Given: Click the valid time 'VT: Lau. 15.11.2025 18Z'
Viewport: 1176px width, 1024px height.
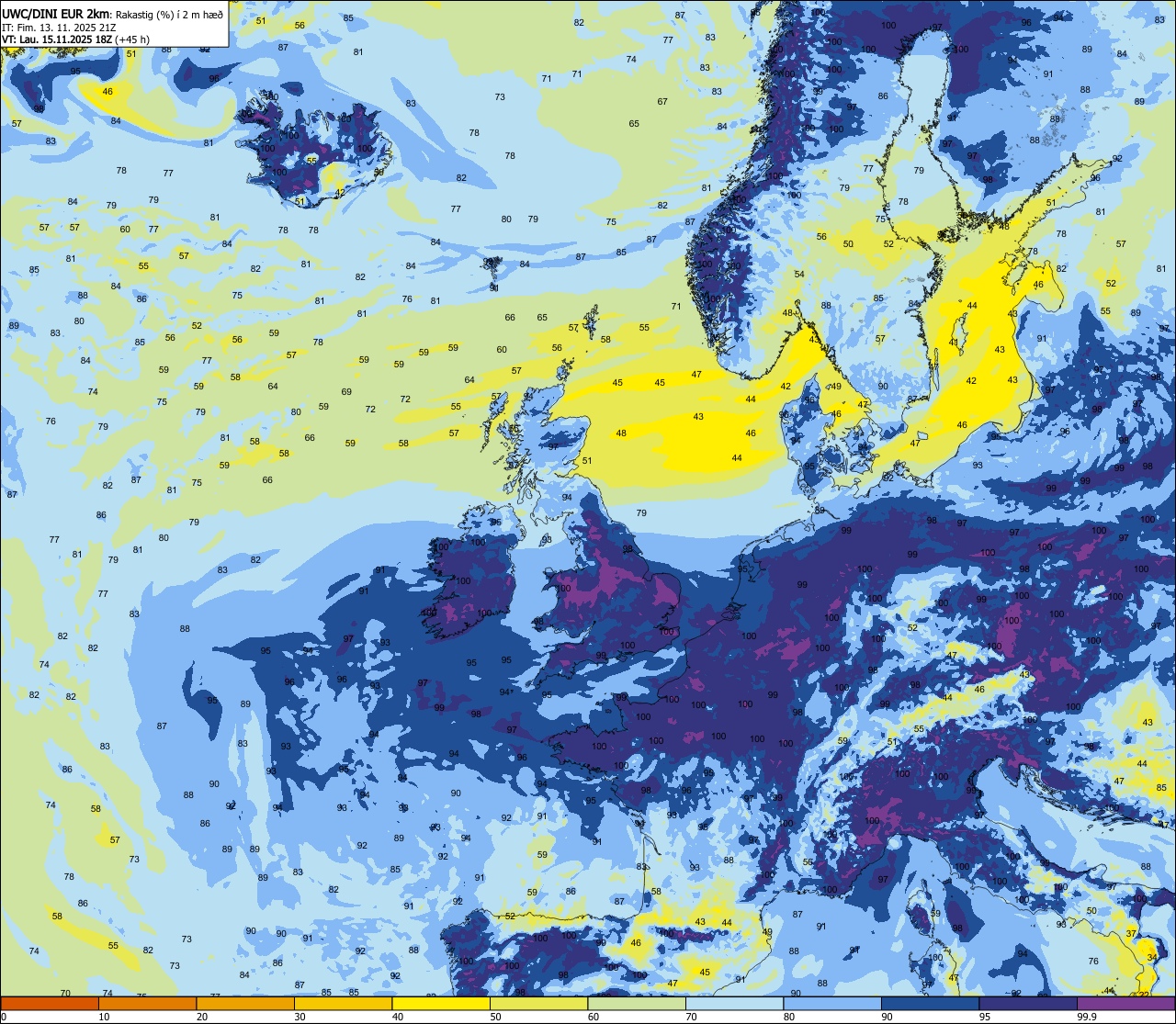Looking at the screenshot, I should [57, 39].
